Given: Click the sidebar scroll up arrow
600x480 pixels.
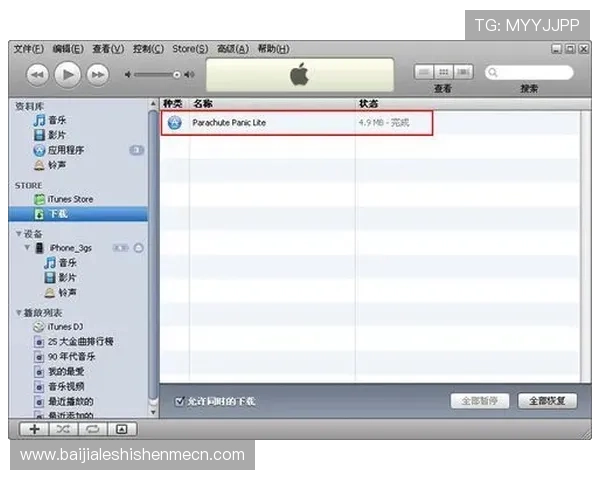Looking at the screenshot, I should tap(153, 103).
